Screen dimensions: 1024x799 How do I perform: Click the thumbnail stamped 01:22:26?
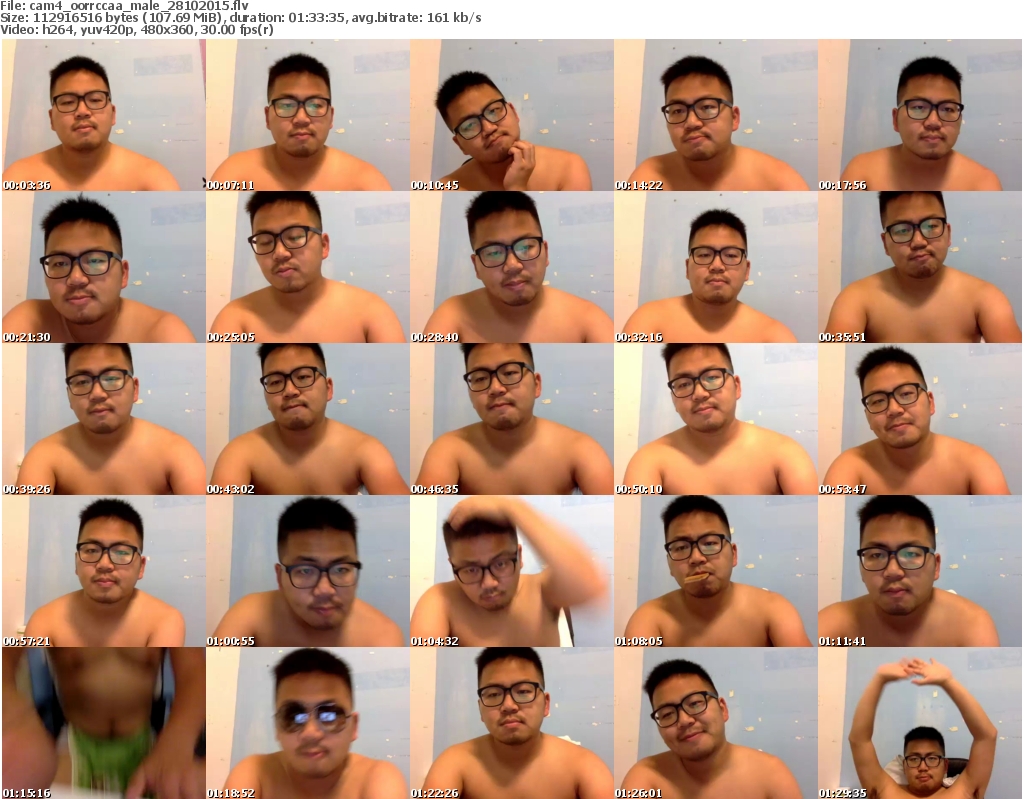[512, 723]
